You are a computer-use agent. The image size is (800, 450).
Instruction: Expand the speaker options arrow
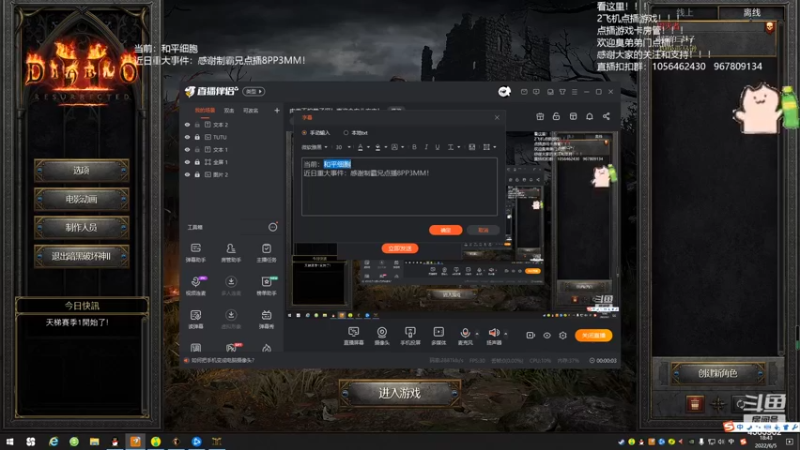[506, 334]
